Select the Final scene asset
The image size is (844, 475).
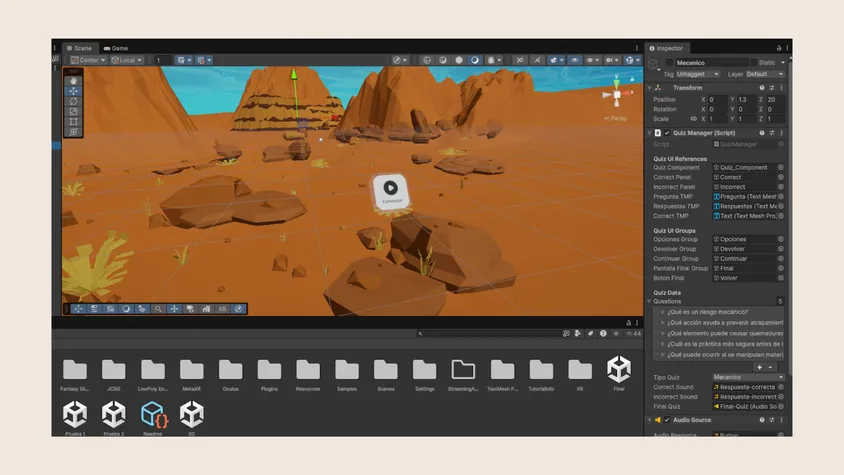pos(619,373)
